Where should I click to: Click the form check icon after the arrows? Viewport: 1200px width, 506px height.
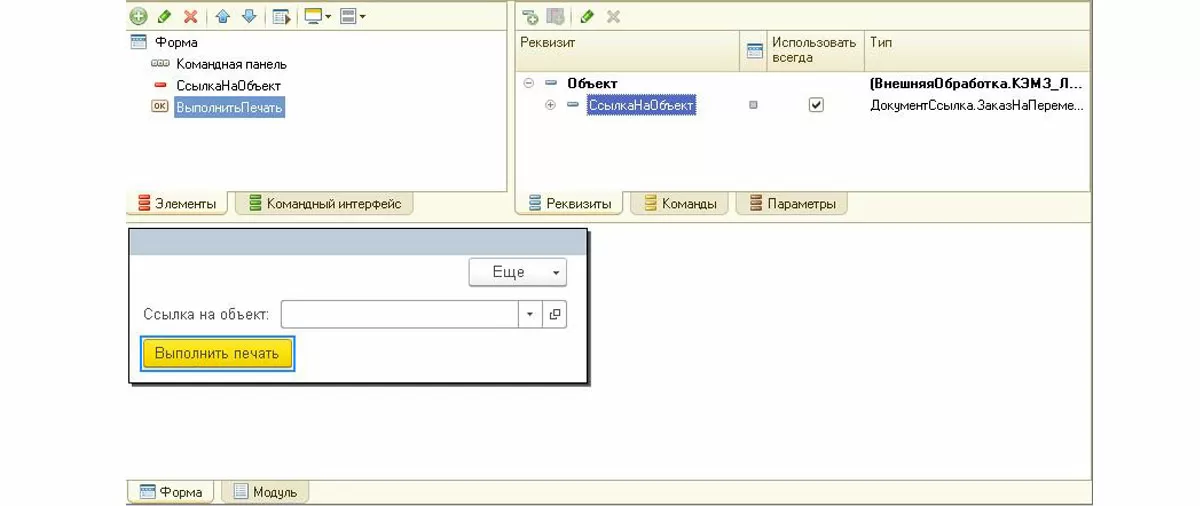tap(281, 17)
